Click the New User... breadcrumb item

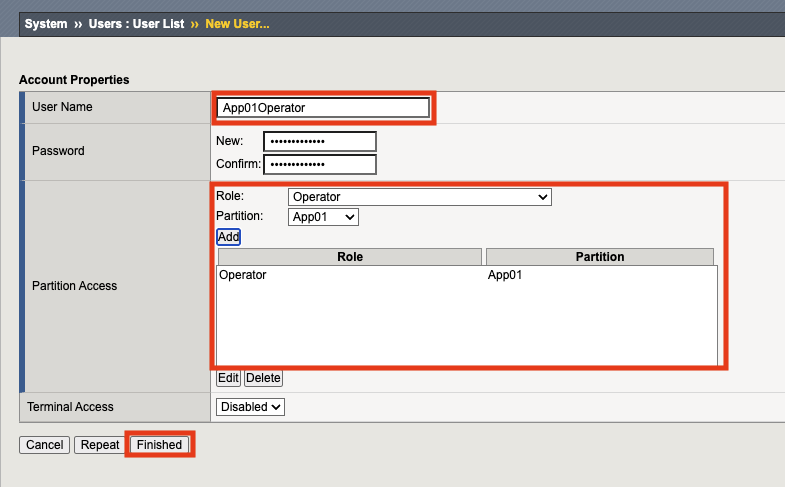pos(237,24)
